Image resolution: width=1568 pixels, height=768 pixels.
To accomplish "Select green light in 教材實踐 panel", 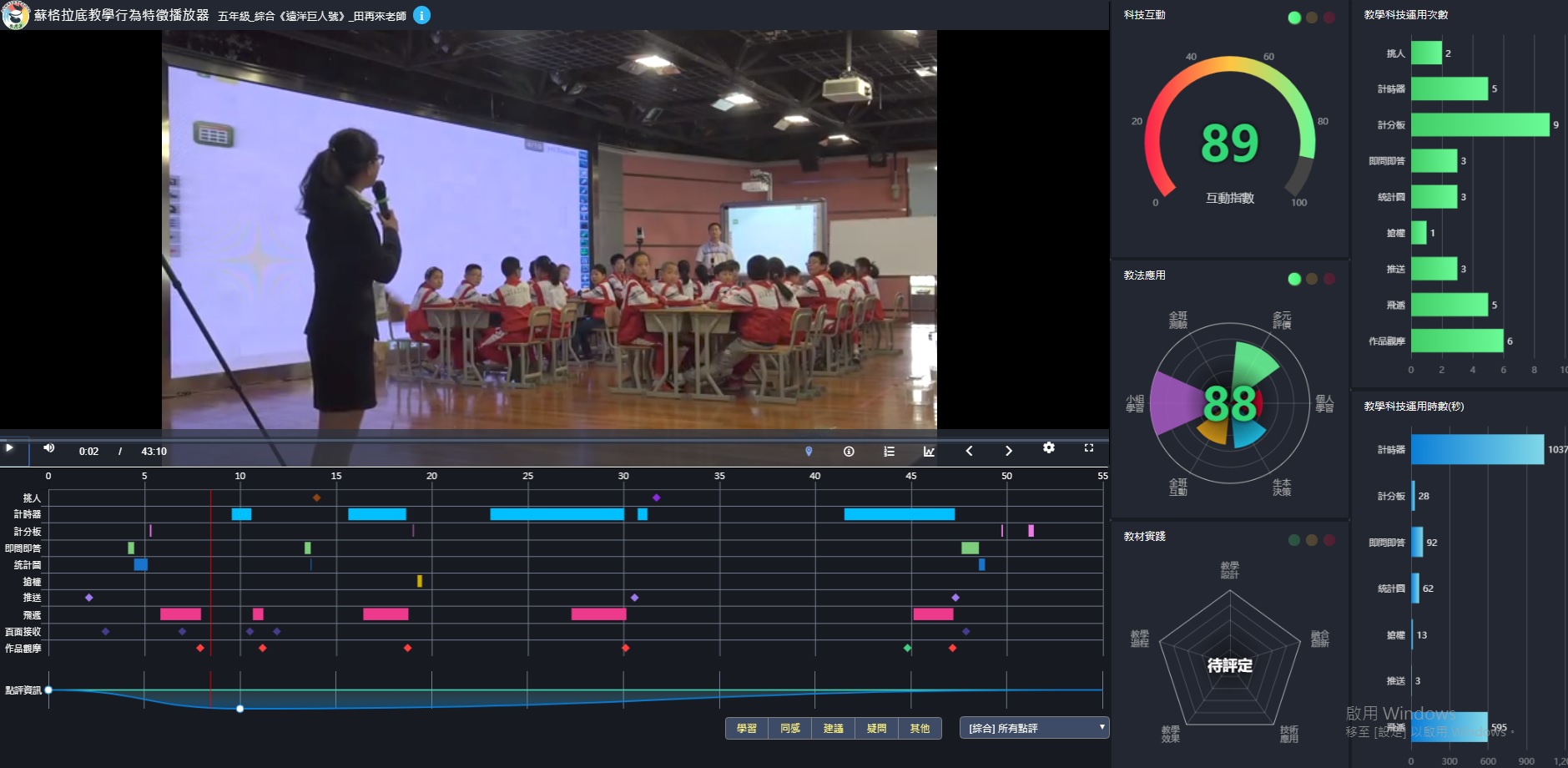I will [1294, 540].
